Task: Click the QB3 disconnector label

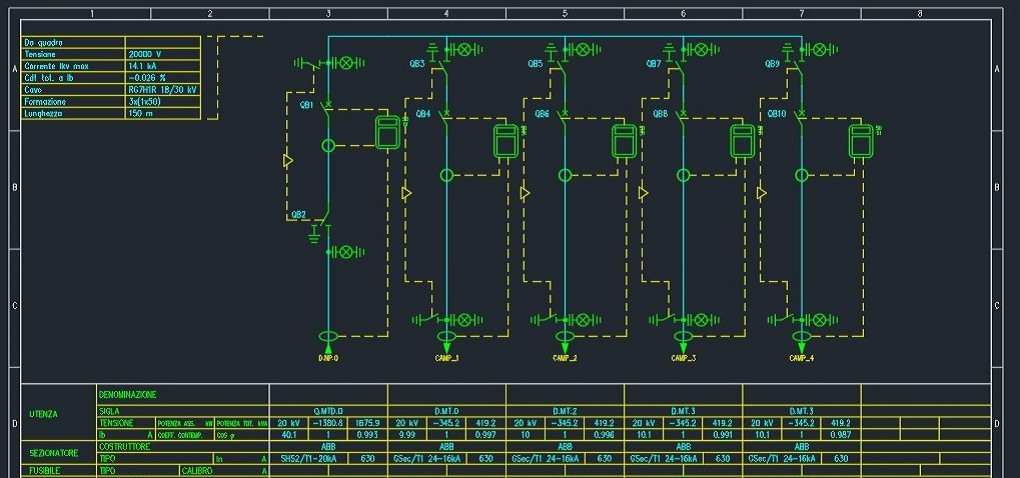Action: pyautogui.click(x=417, y=64)
